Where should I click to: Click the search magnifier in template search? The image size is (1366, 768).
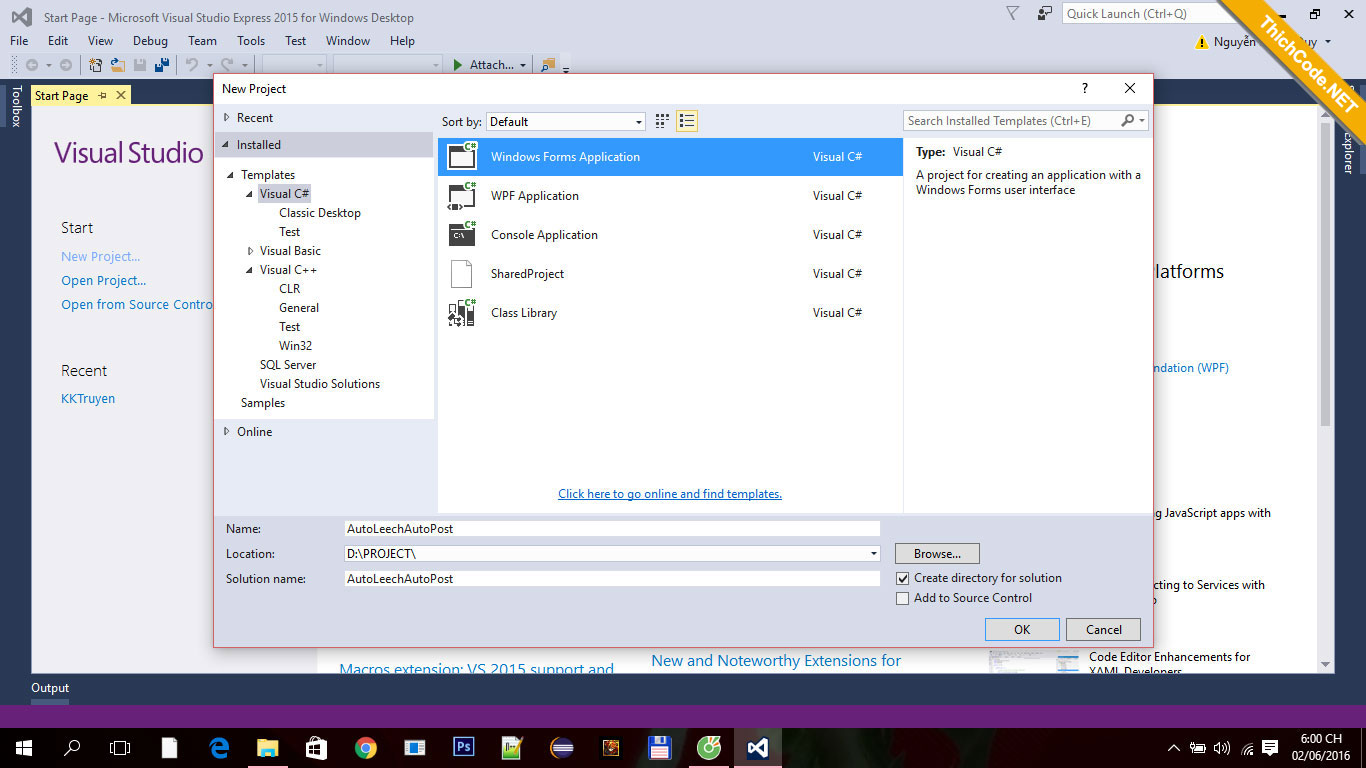tap(1128, 121)
